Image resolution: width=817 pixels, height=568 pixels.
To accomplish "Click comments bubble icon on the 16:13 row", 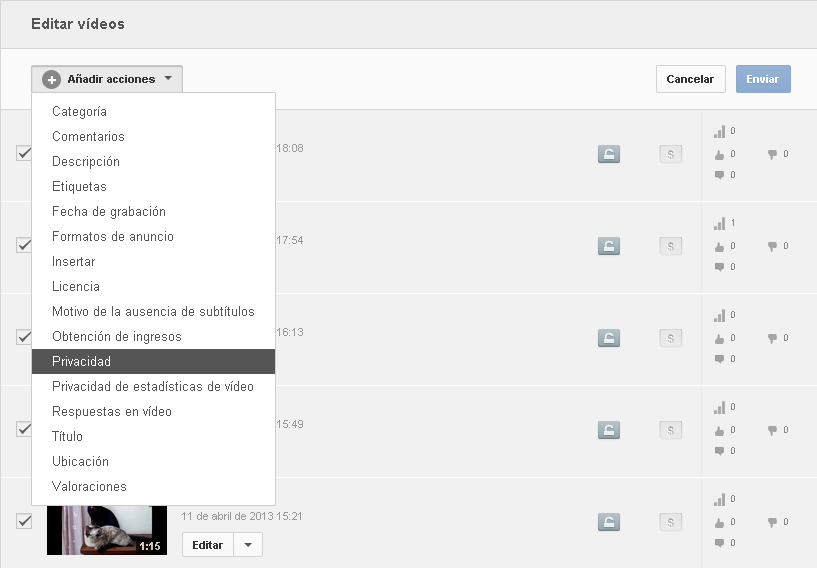I will pyautogui.click(x=720, y=359).
